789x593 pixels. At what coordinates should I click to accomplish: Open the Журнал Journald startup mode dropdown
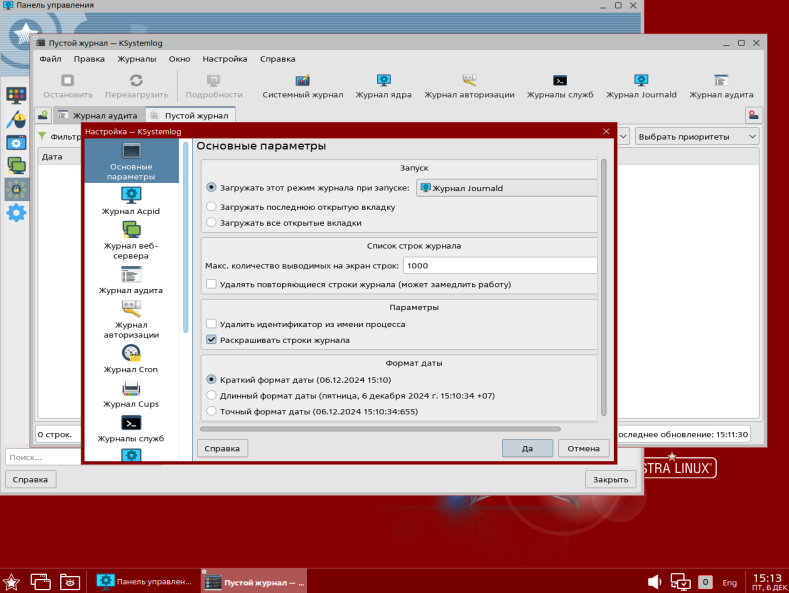point(507,188)
